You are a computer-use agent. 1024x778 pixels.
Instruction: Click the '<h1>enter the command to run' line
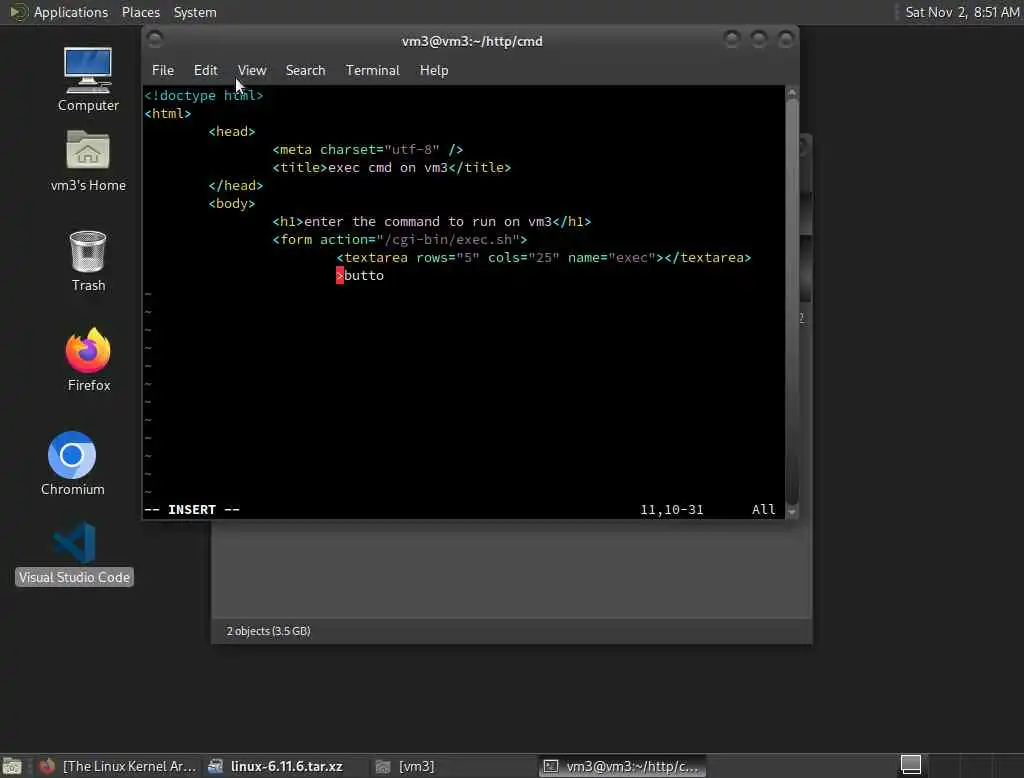coord(432,221)
